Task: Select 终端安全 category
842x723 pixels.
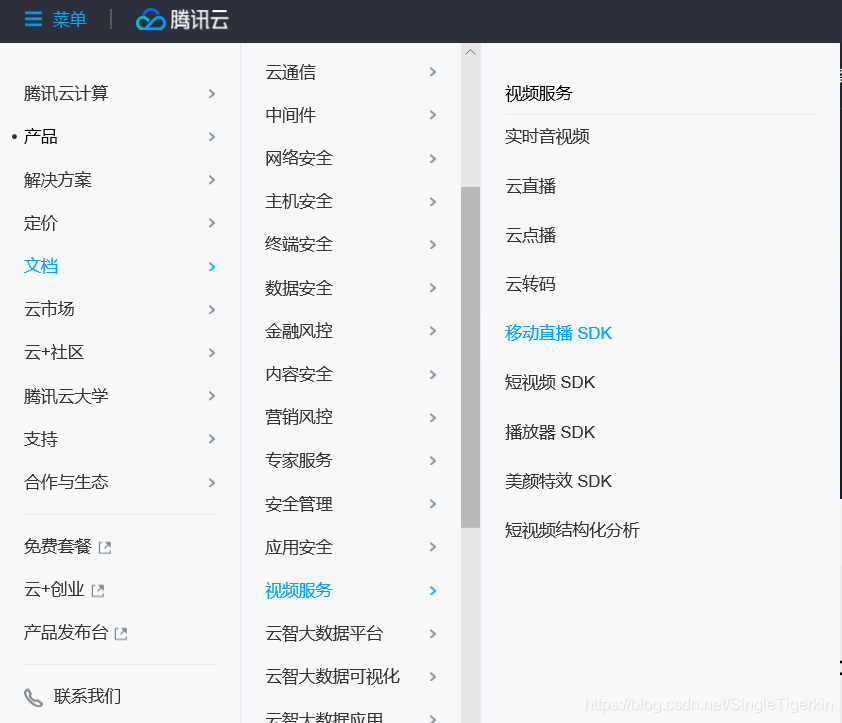Action: pos(299,244)
